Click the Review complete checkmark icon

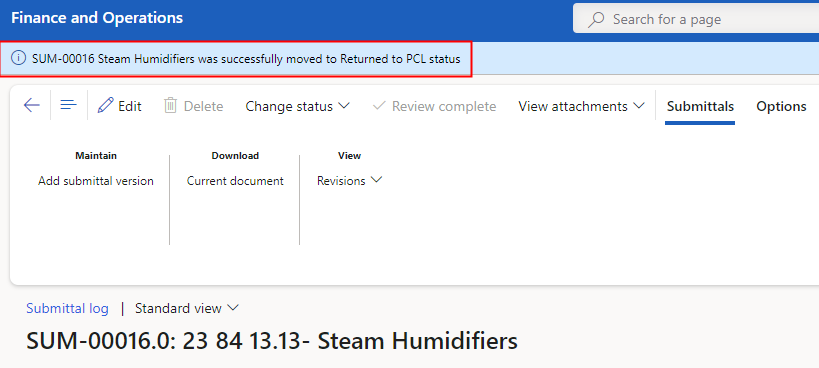pos(379,105)
